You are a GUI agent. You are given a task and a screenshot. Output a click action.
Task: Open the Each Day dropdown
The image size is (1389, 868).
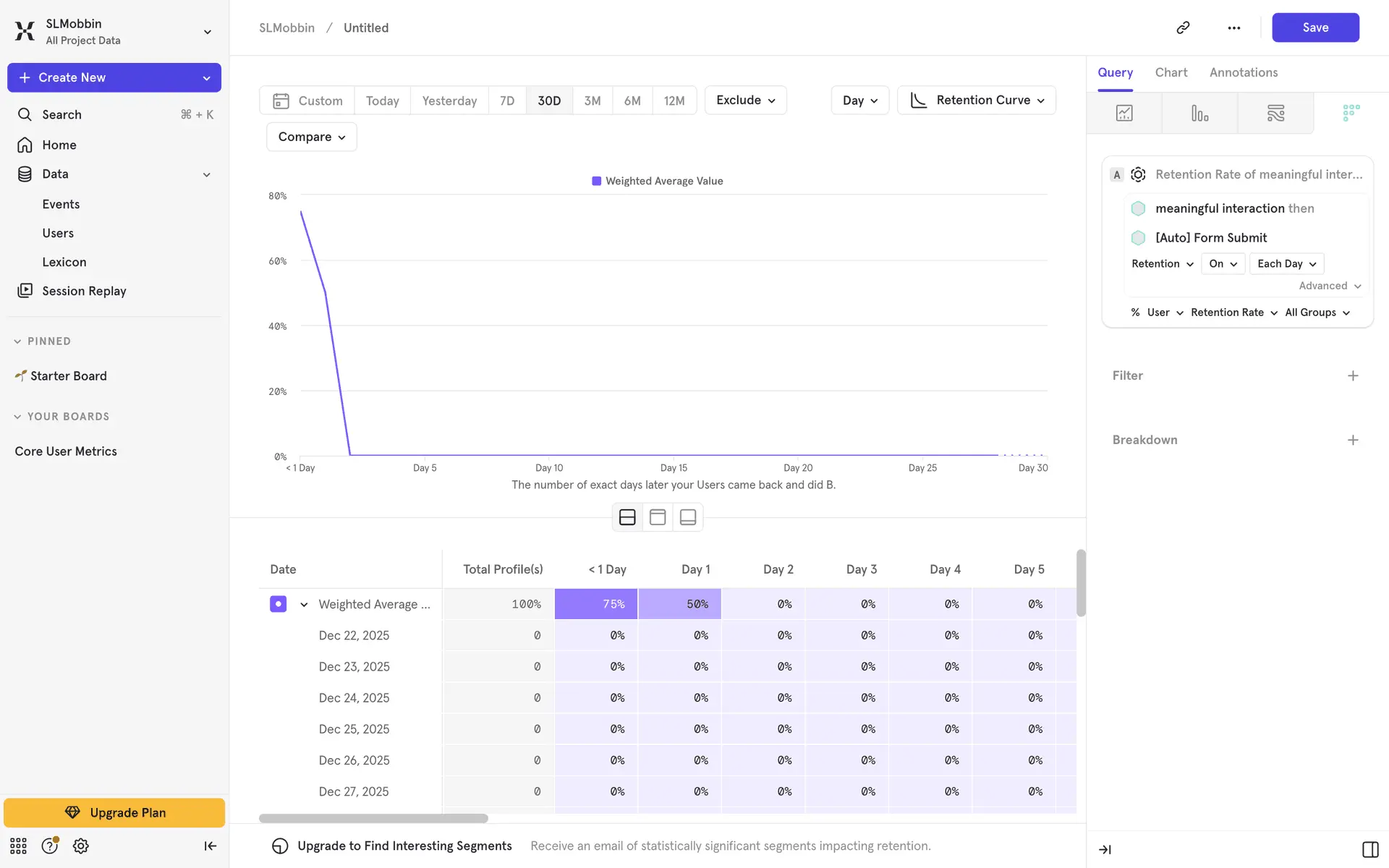click(x=1286, y=263)
